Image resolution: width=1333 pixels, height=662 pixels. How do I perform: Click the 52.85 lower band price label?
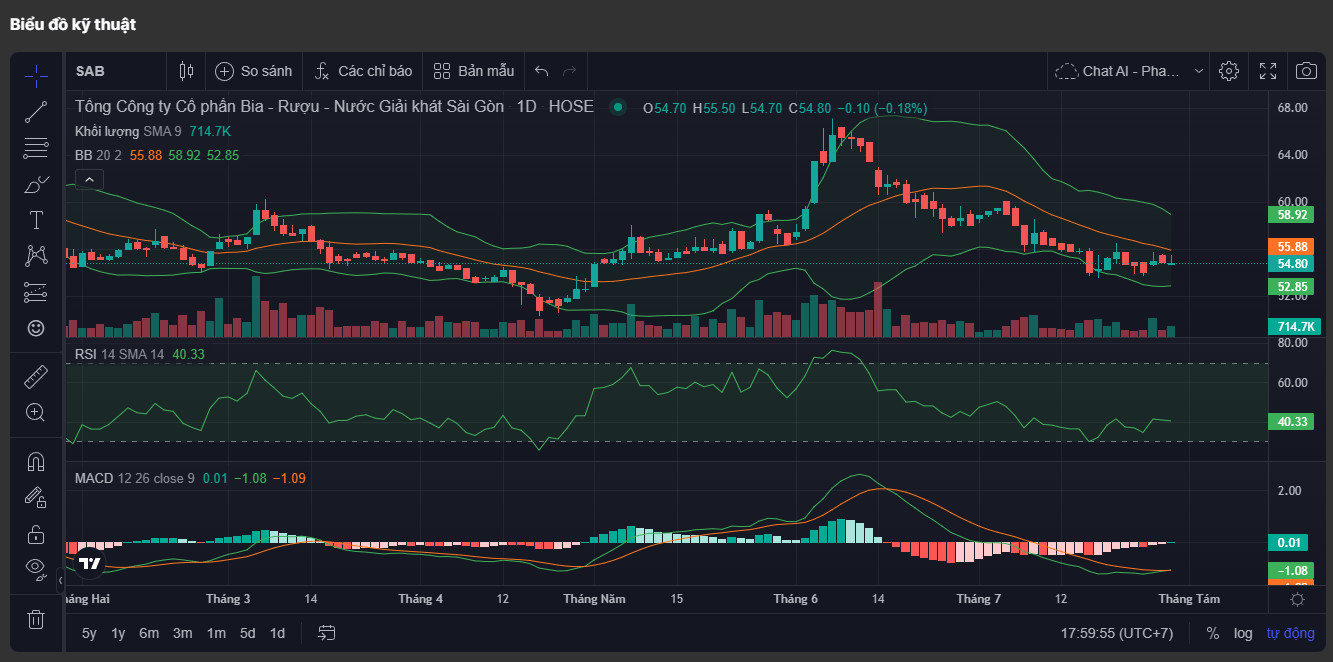pyautogui.click(x=1292, y=286)
